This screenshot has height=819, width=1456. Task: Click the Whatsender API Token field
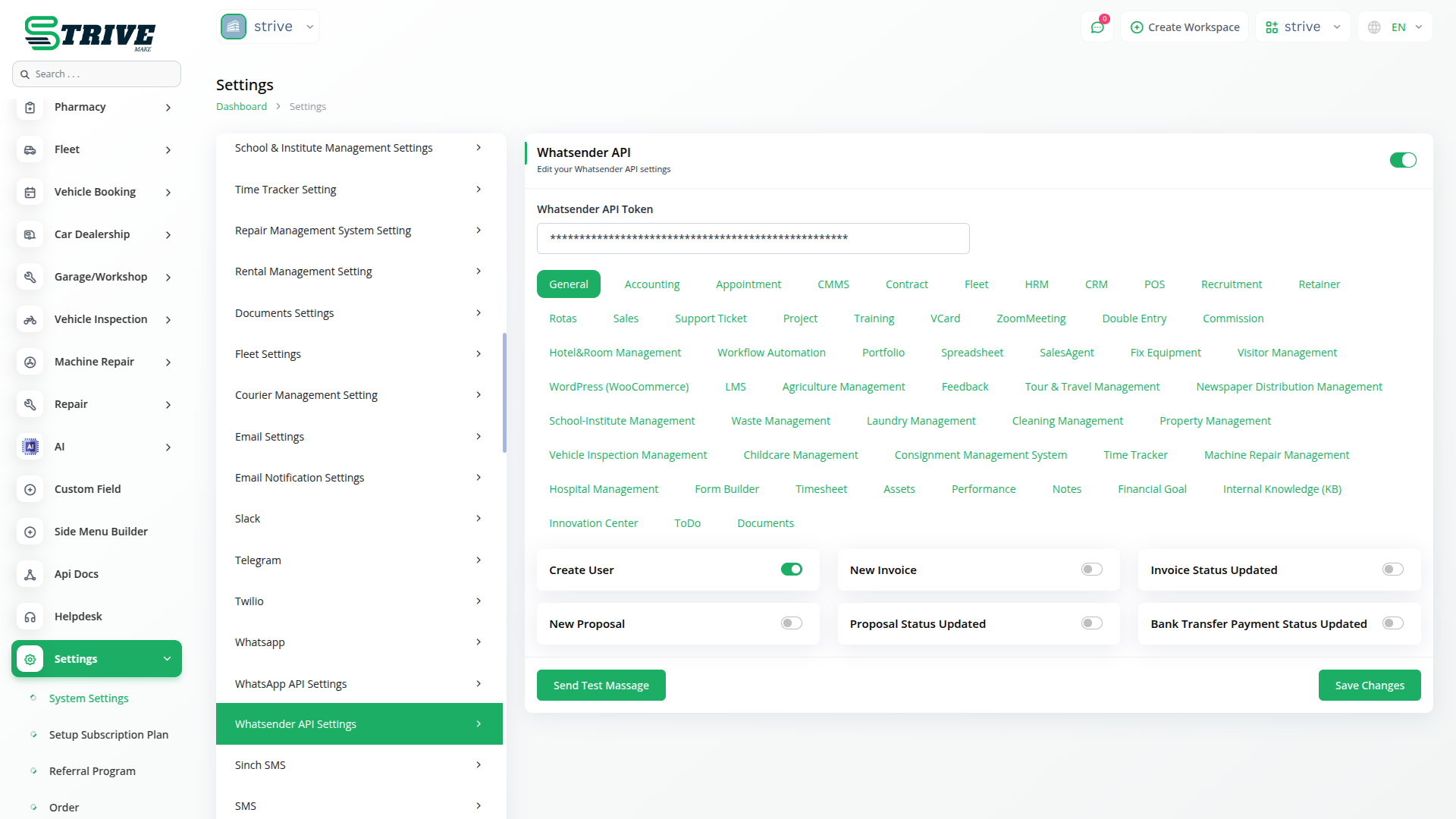[x=752, y=238]
